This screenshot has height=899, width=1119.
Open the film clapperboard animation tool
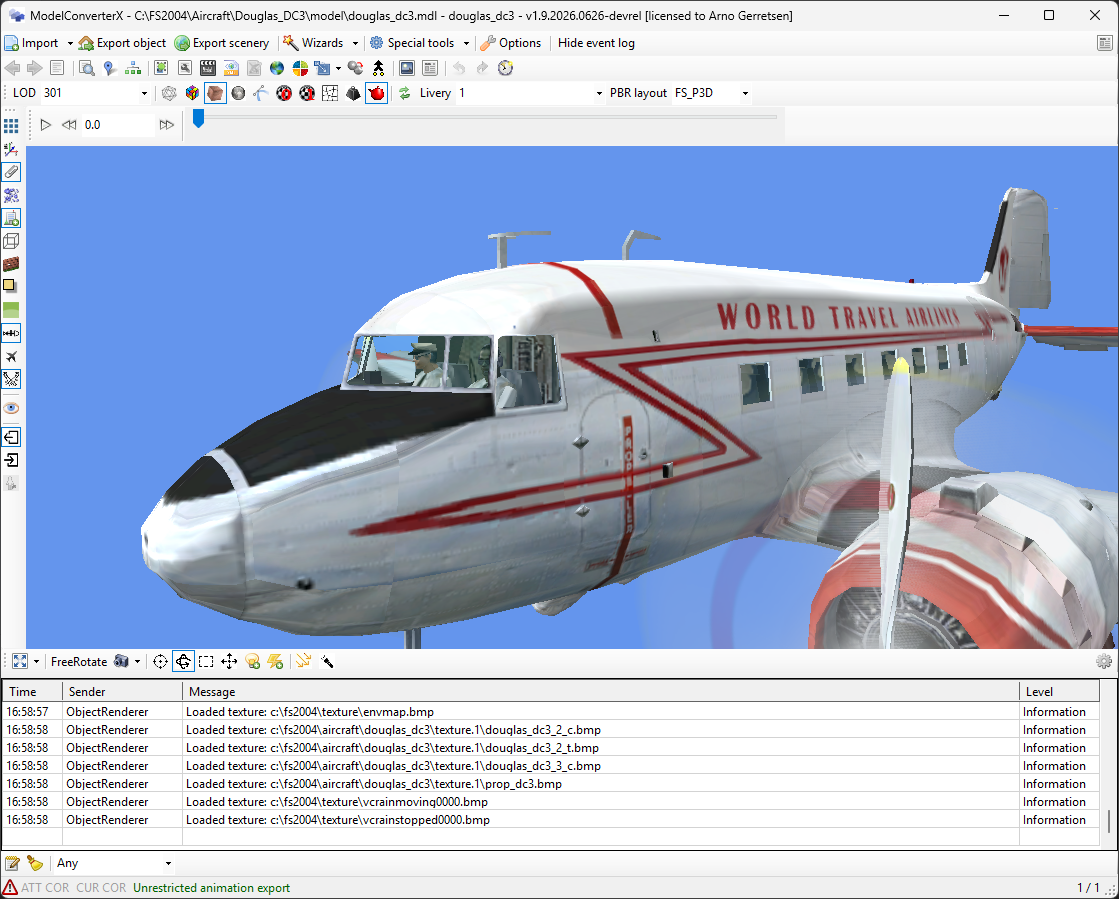[208, 68]
